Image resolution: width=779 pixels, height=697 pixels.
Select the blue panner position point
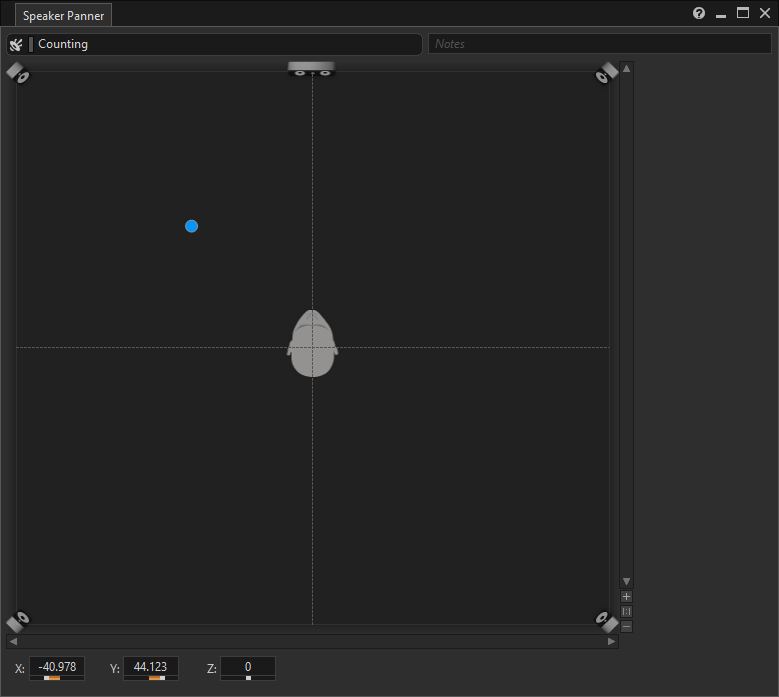[191, 227]
